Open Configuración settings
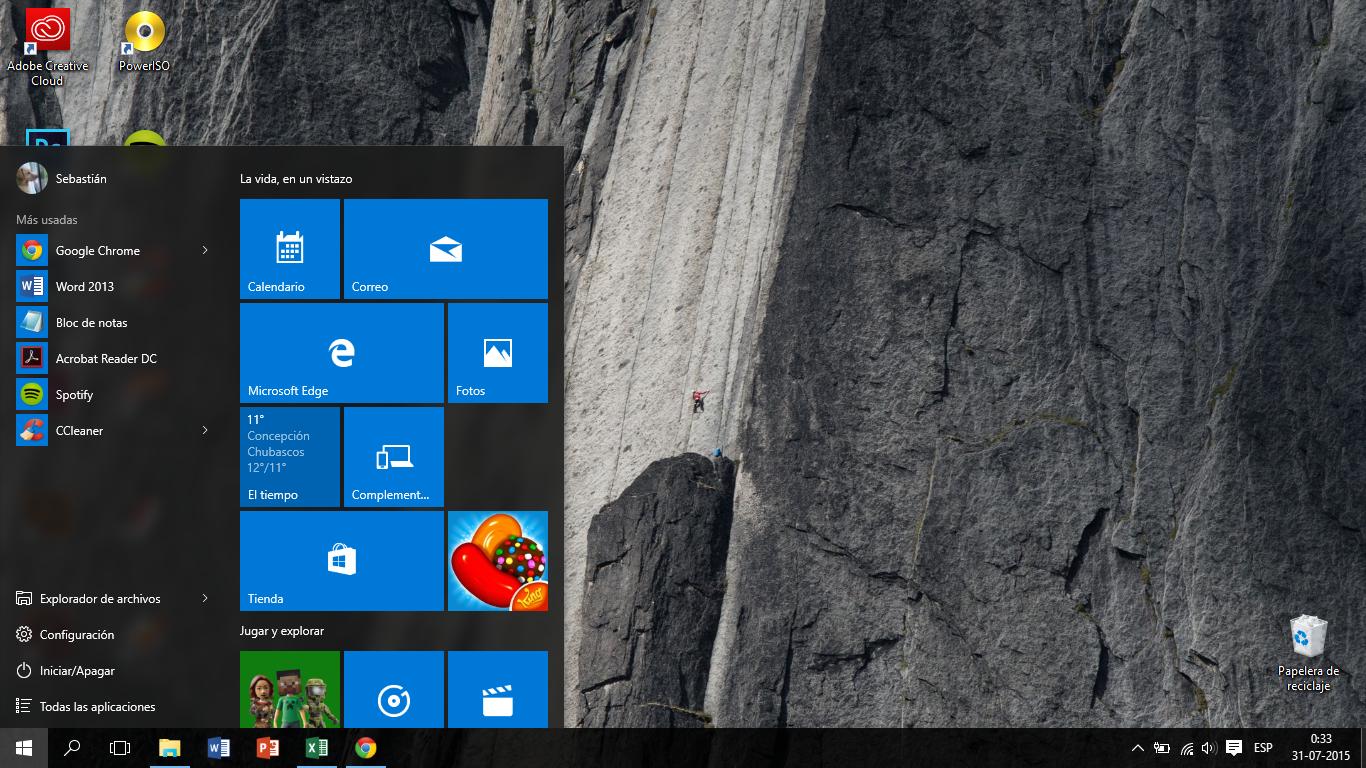The image size is (1366, 768). [76, 635]
